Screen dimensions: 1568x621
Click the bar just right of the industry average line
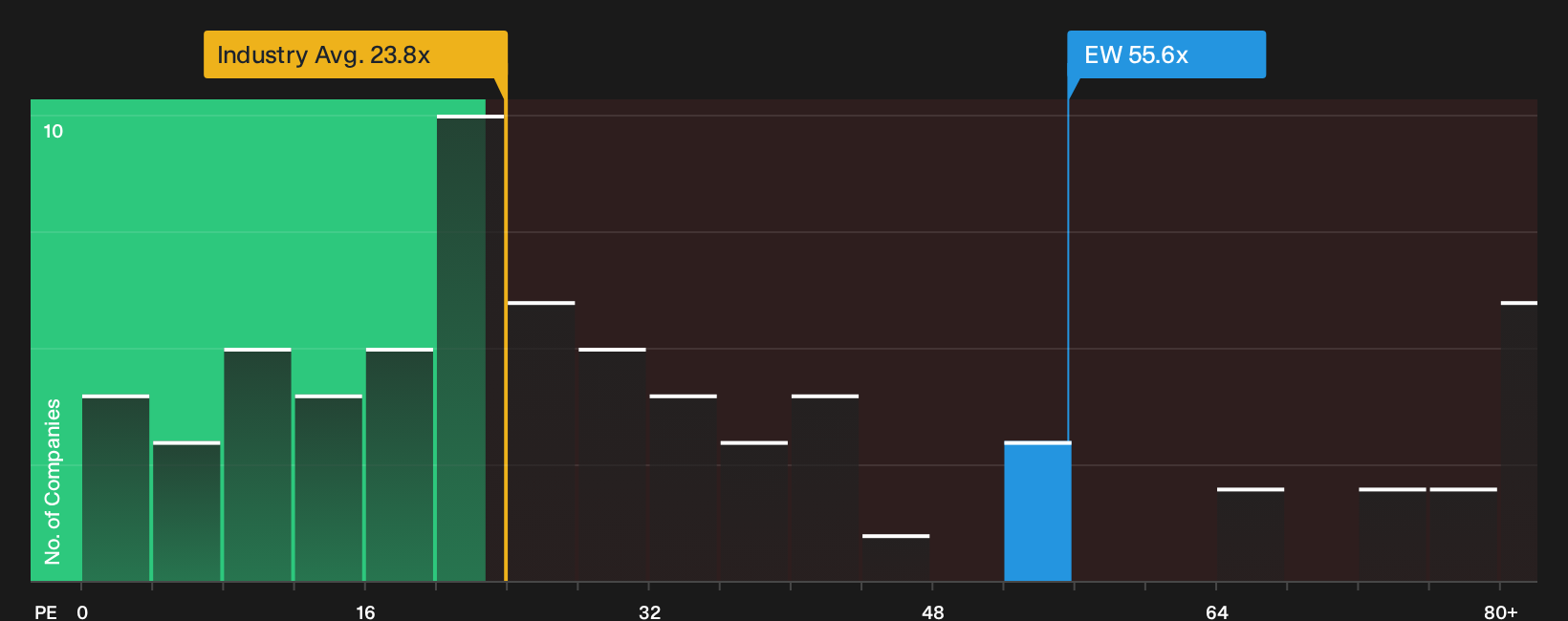tap(541, 441)
